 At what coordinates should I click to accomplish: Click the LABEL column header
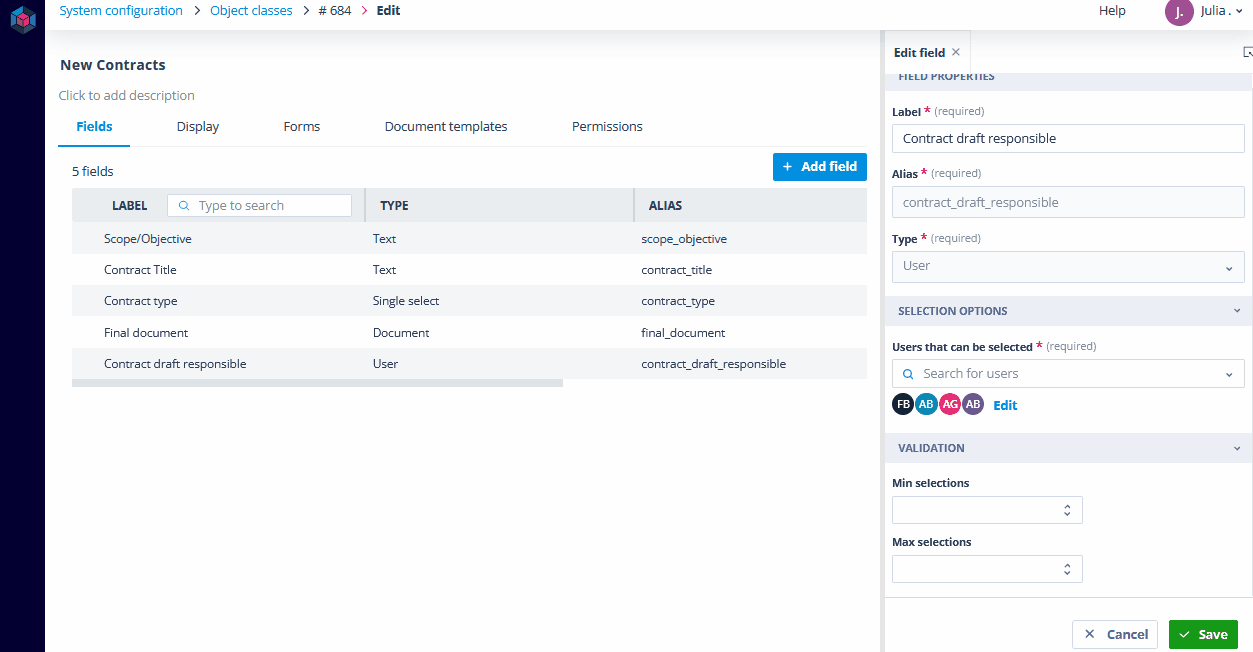pyautogui.click(x=129, y=206)
